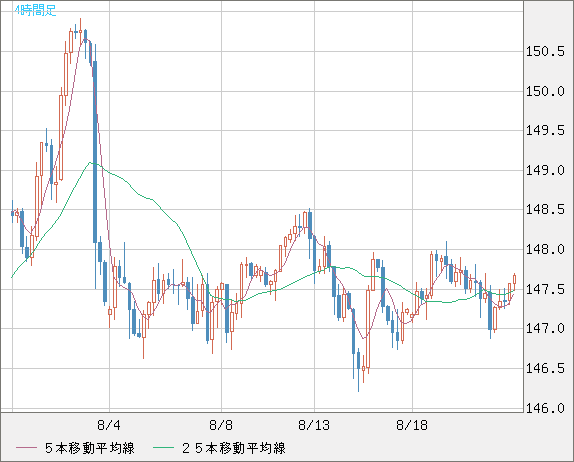This screenshot has width=574, height=462.
Task: Click the 146.0 price axis label
Action: (545, 407)
